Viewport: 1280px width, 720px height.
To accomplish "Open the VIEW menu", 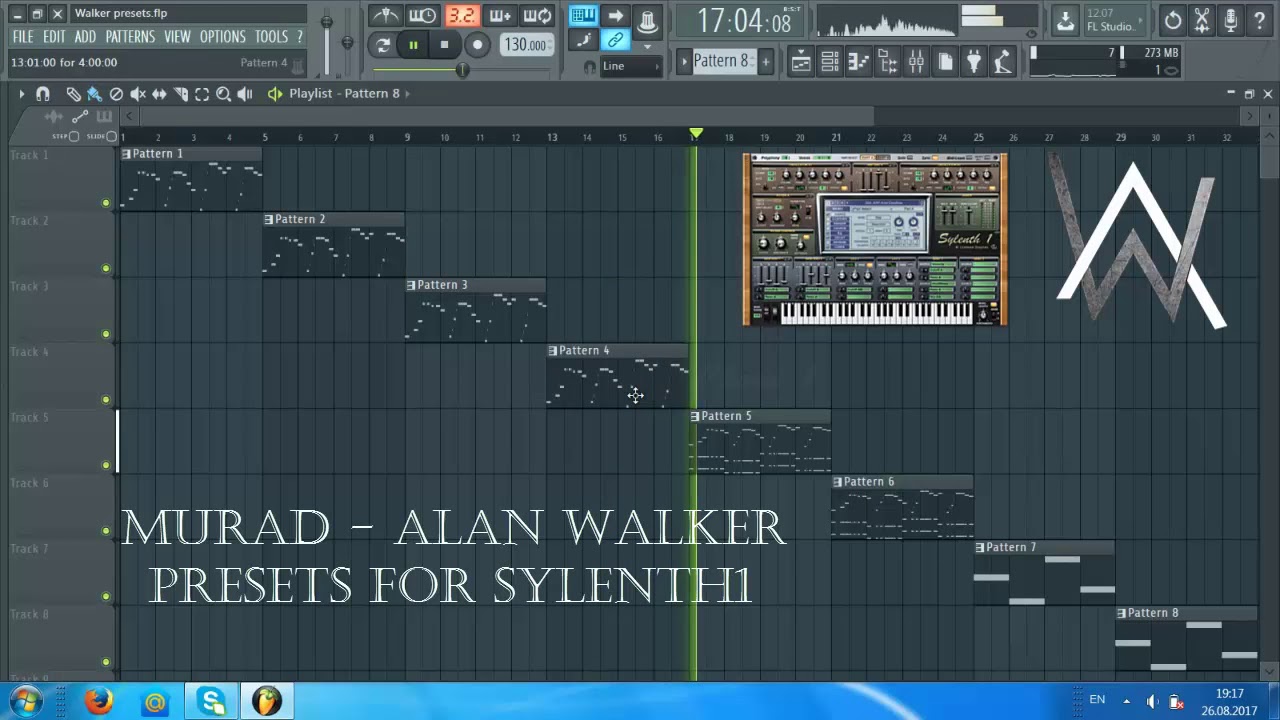I will click(x=177, y=37).
